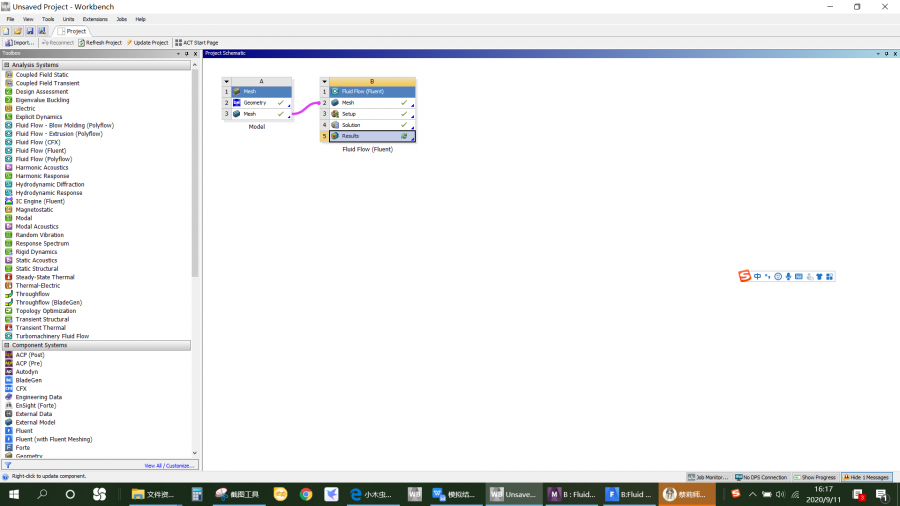Click View All / Customize link
The height and width of the screenshot is (506, 900).
pyautogui.click(x=169, y=466)
